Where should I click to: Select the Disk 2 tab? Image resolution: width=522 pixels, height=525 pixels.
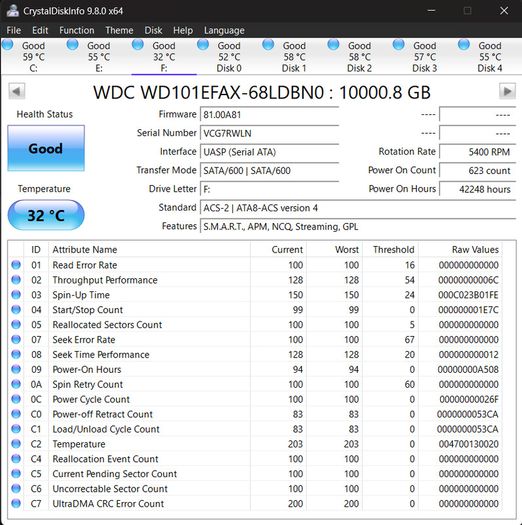pyautogui.click(x=359, y=57)
